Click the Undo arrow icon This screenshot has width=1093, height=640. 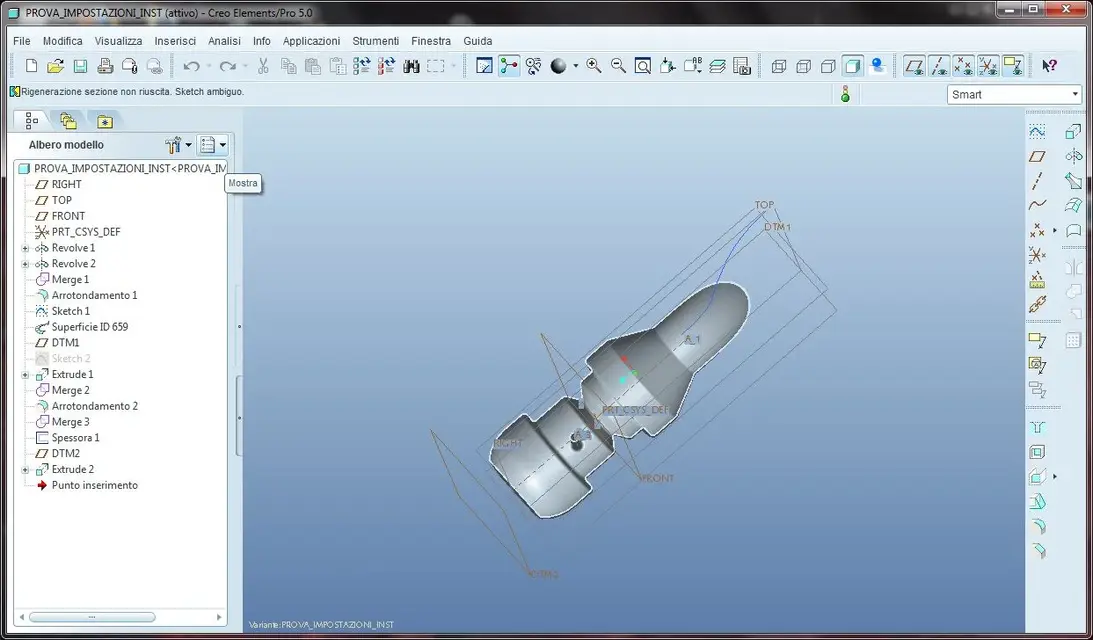tap(192, 66)
